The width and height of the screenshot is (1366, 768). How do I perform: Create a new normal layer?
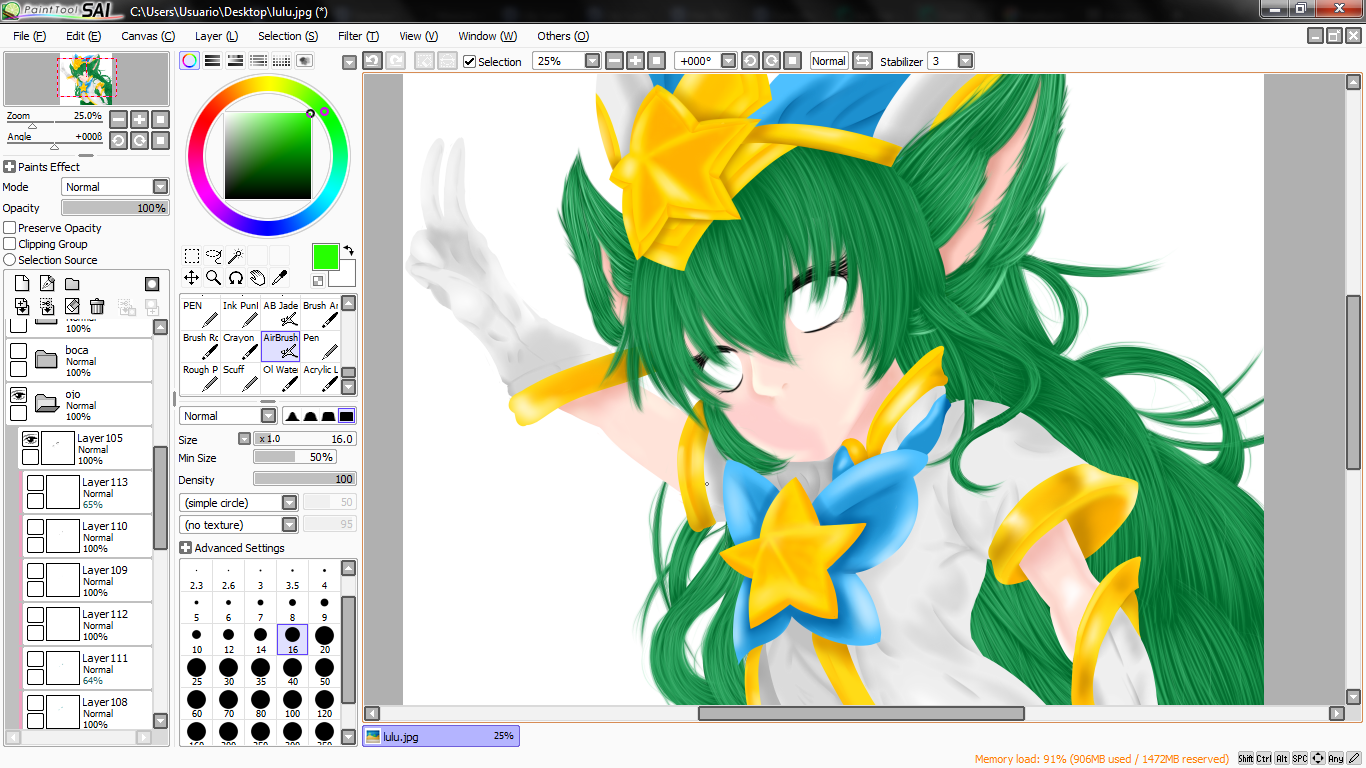[22, 284]
